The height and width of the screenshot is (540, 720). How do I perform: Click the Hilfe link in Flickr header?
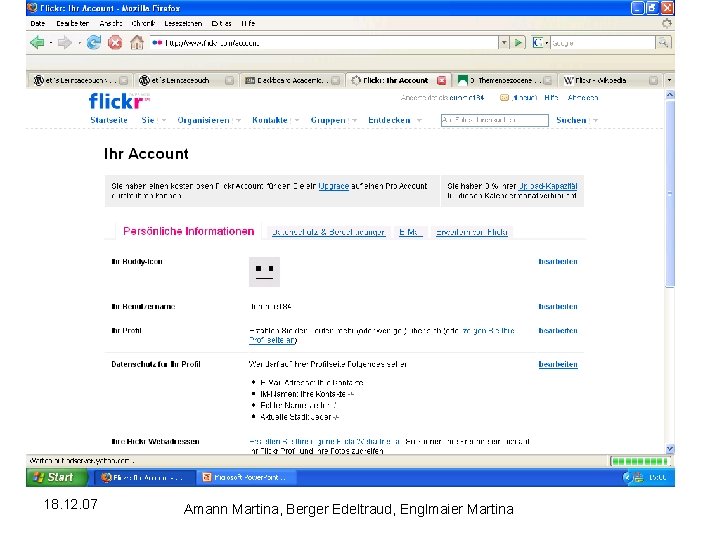551,98
